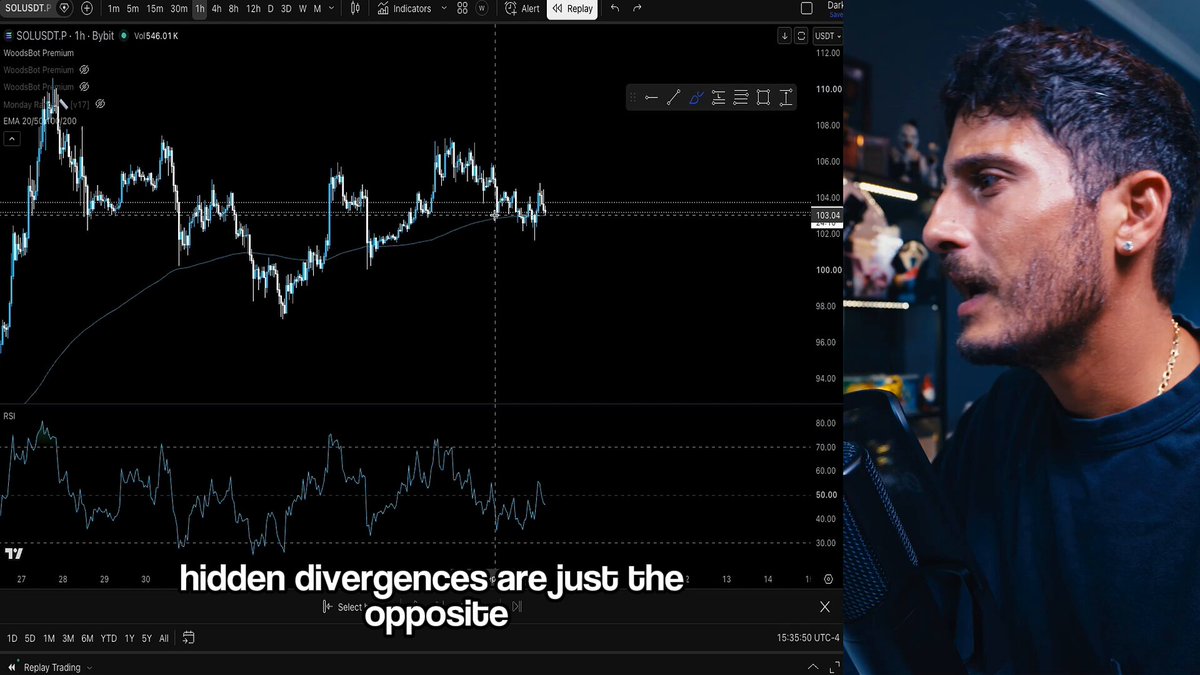
Task: Select the price range measure tool
Action: [x=786, y=97]
